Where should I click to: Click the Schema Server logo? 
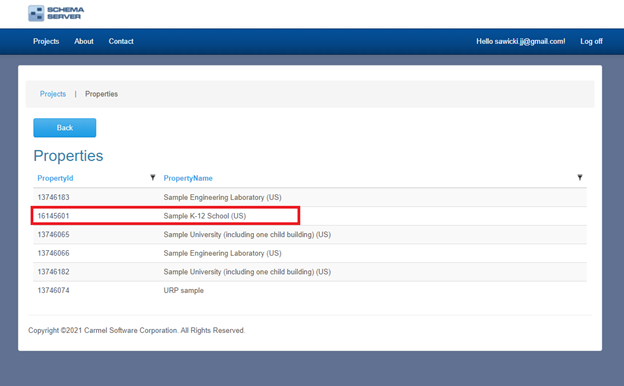click(x=56, y=13)
